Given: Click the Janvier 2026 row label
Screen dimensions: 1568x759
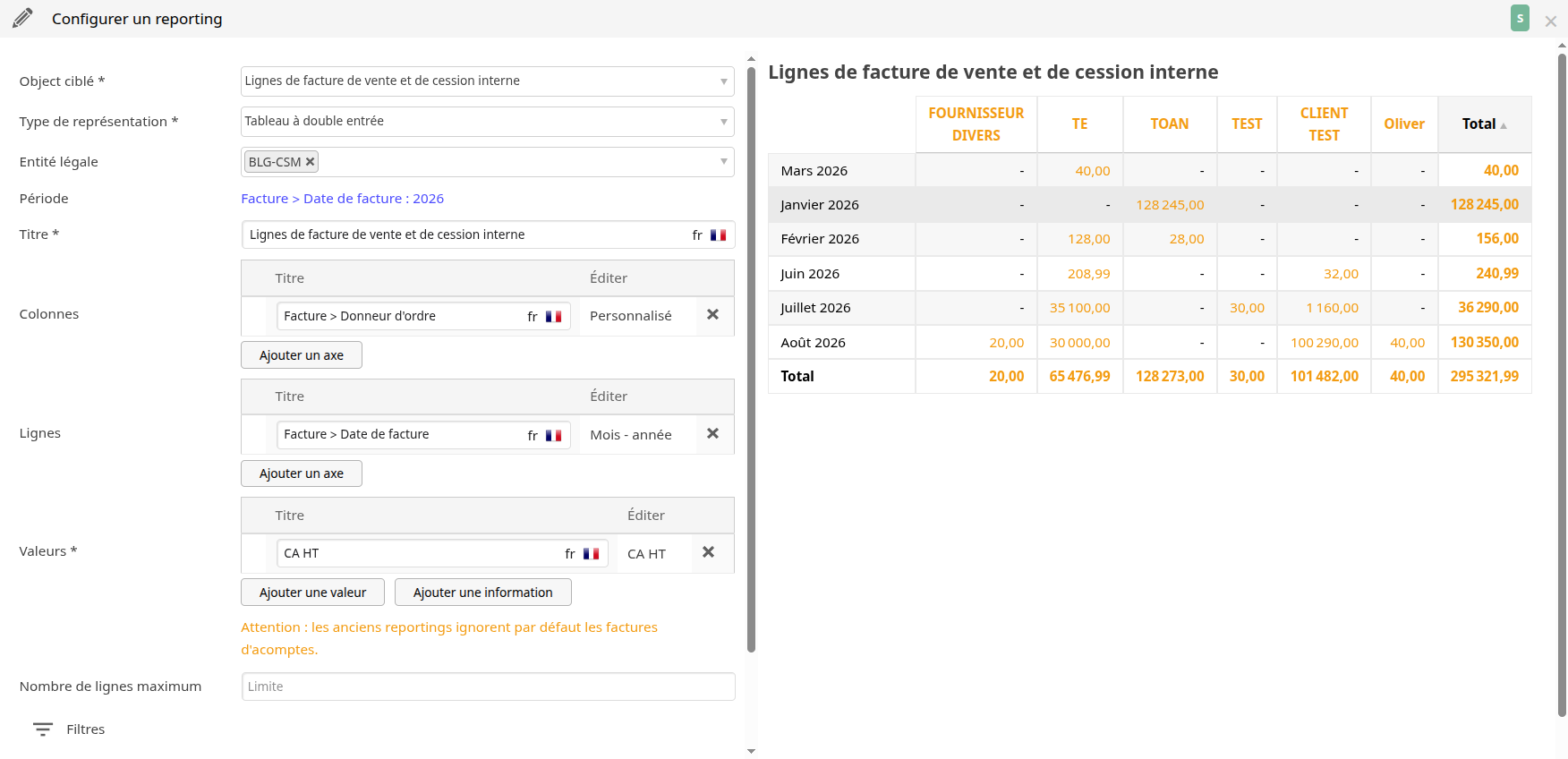Looking at the screenshot, I should point(820,205).
